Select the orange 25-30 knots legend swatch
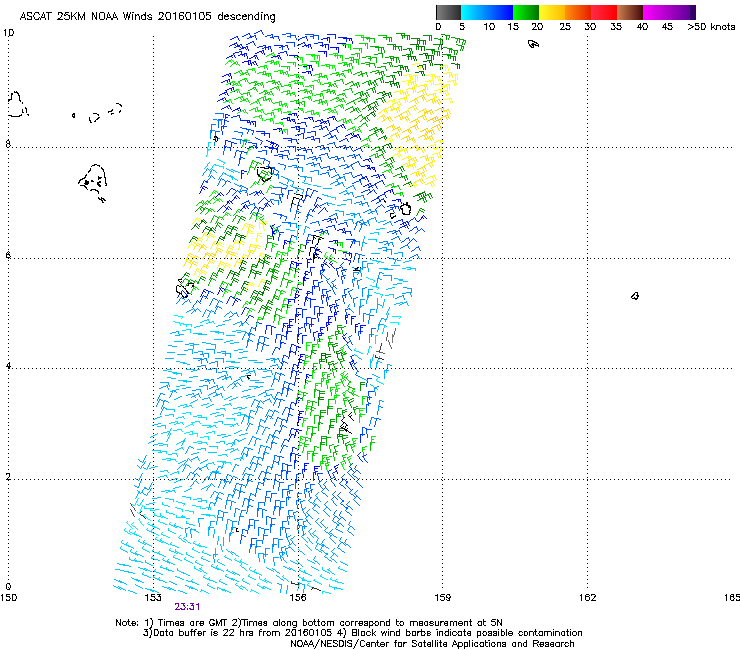The width and height of the screenshot is (740, 650). pos(578,12)
